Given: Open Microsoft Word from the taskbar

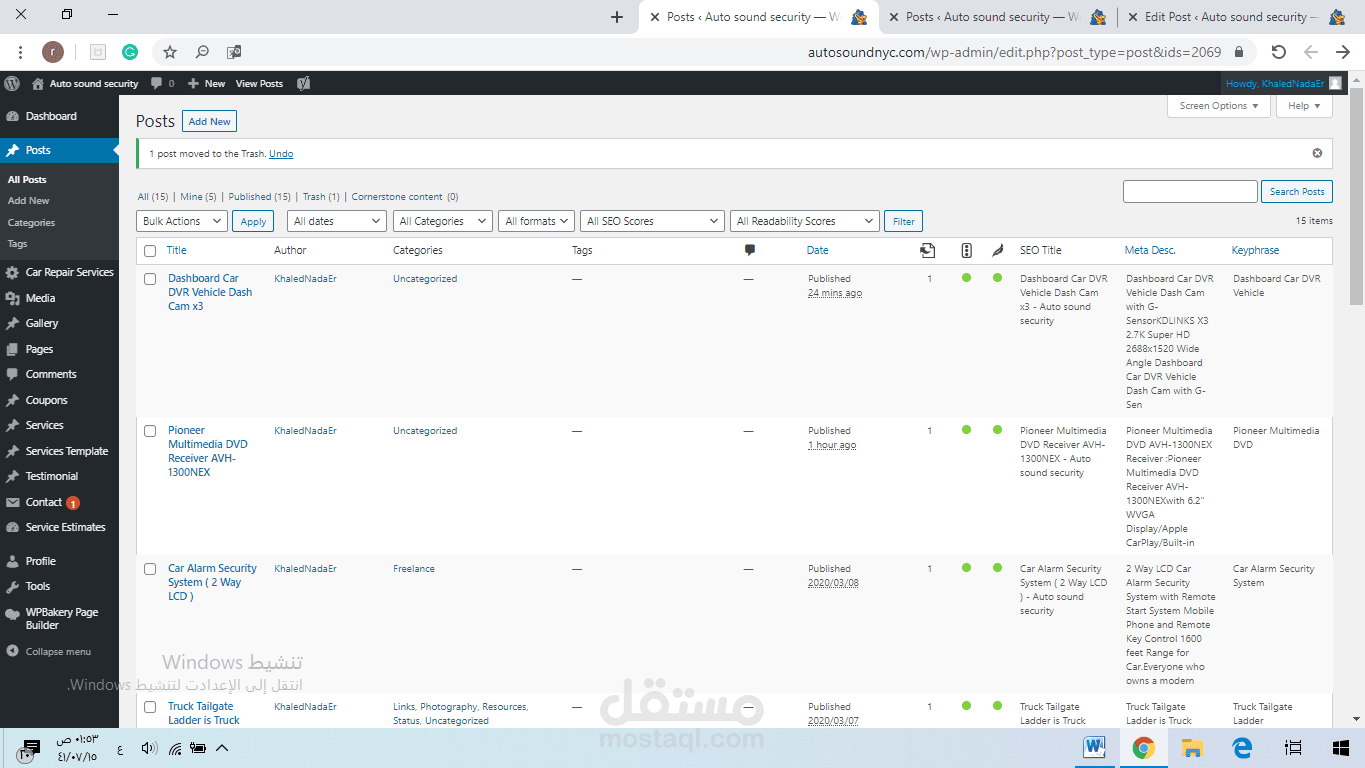Looking at the screenshot, I should (x=1095, y=747).
